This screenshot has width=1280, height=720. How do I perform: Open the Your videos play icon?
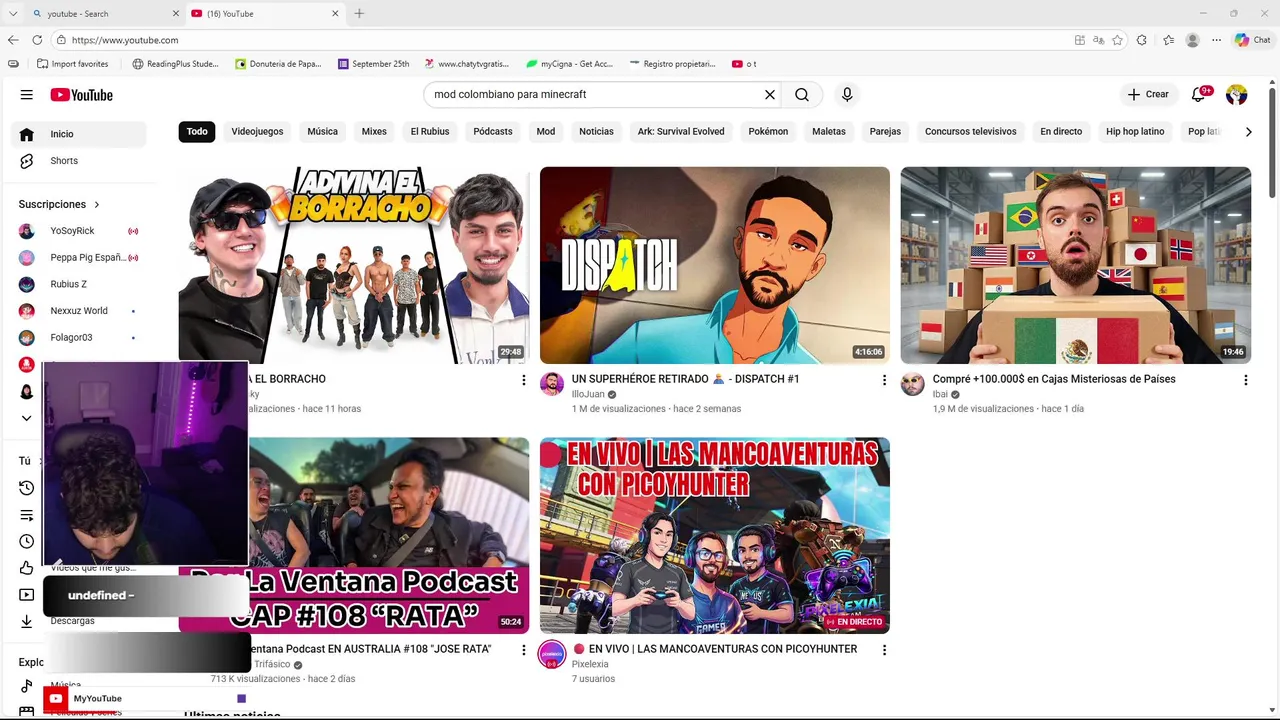27,595
